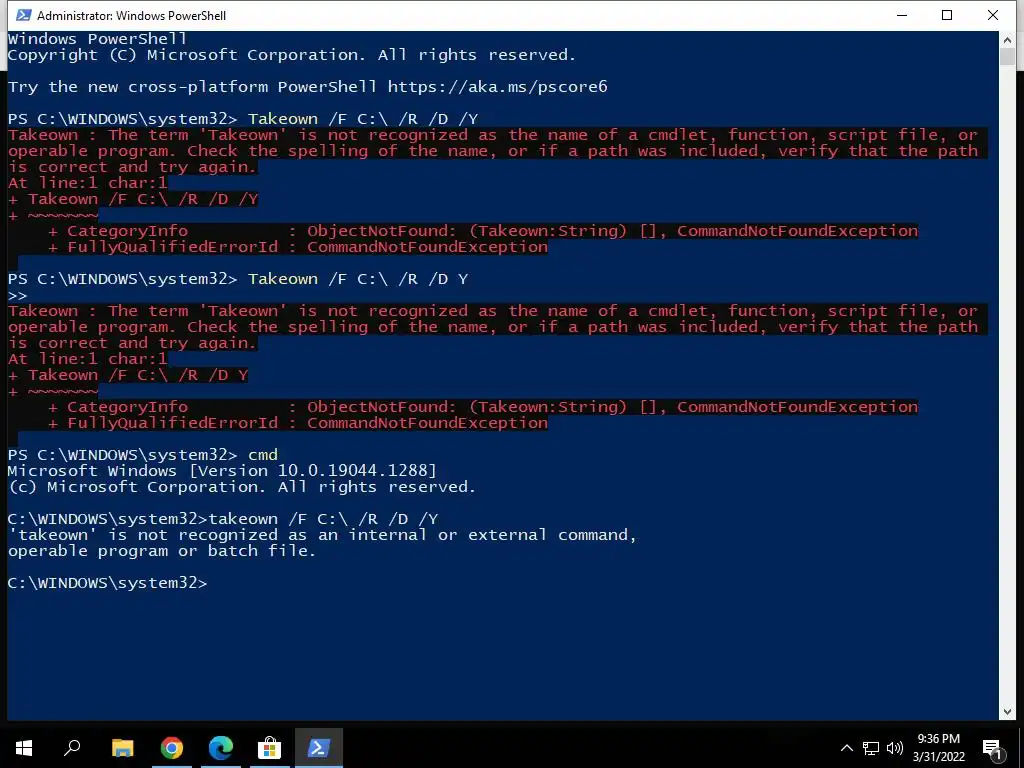
Task: Click the scrollbar up arrow
Action: tap(1007, 40)
